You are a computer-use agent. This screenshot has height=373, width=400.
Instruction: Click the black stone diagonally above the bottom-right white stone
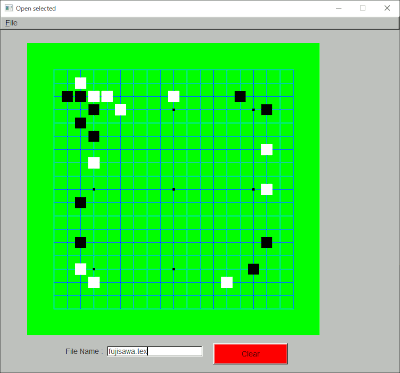click(253, 269)
